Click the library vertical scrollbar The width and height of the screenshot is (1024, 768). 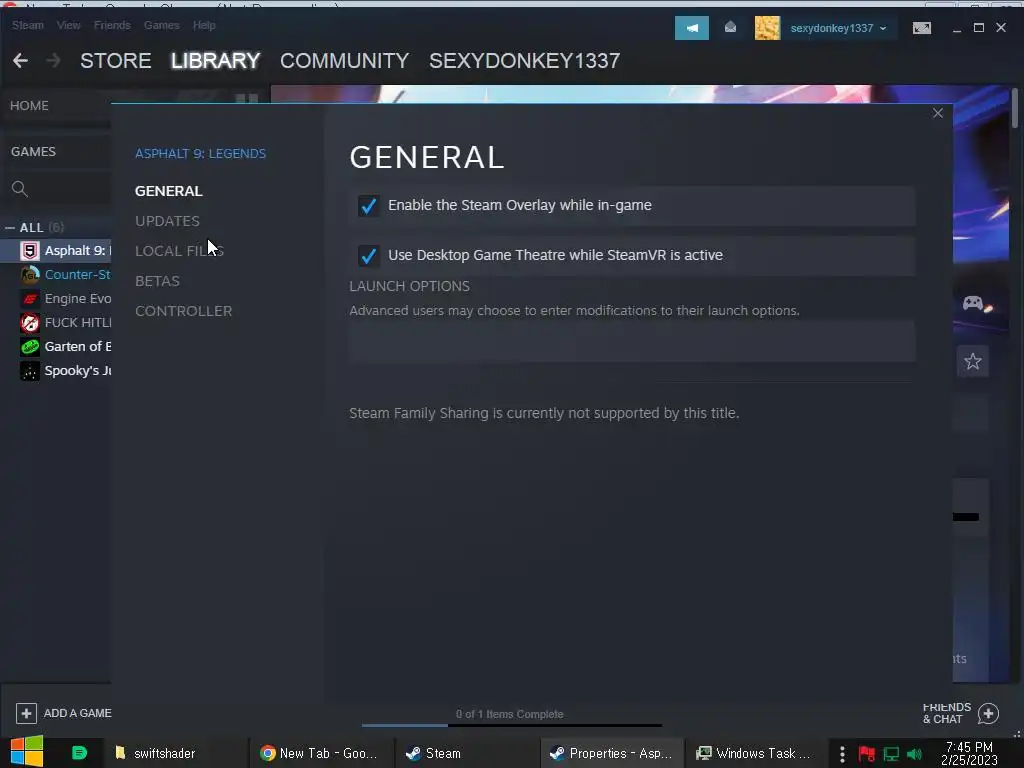(1014, 108)
